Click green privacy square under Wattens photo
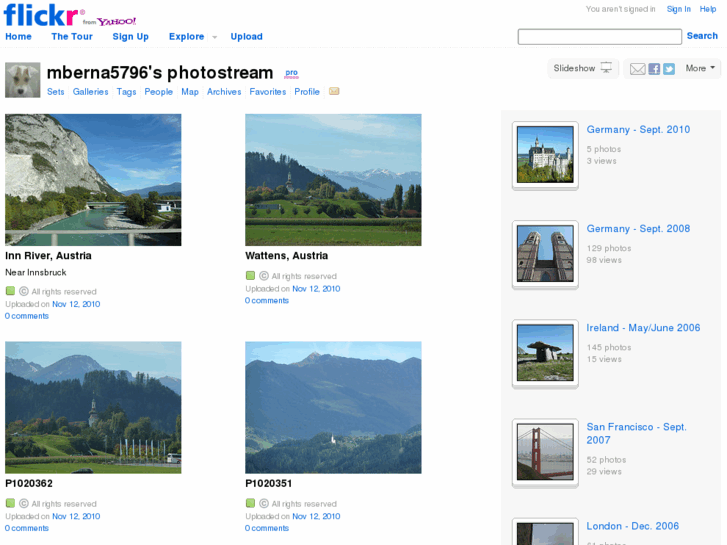 250,276
